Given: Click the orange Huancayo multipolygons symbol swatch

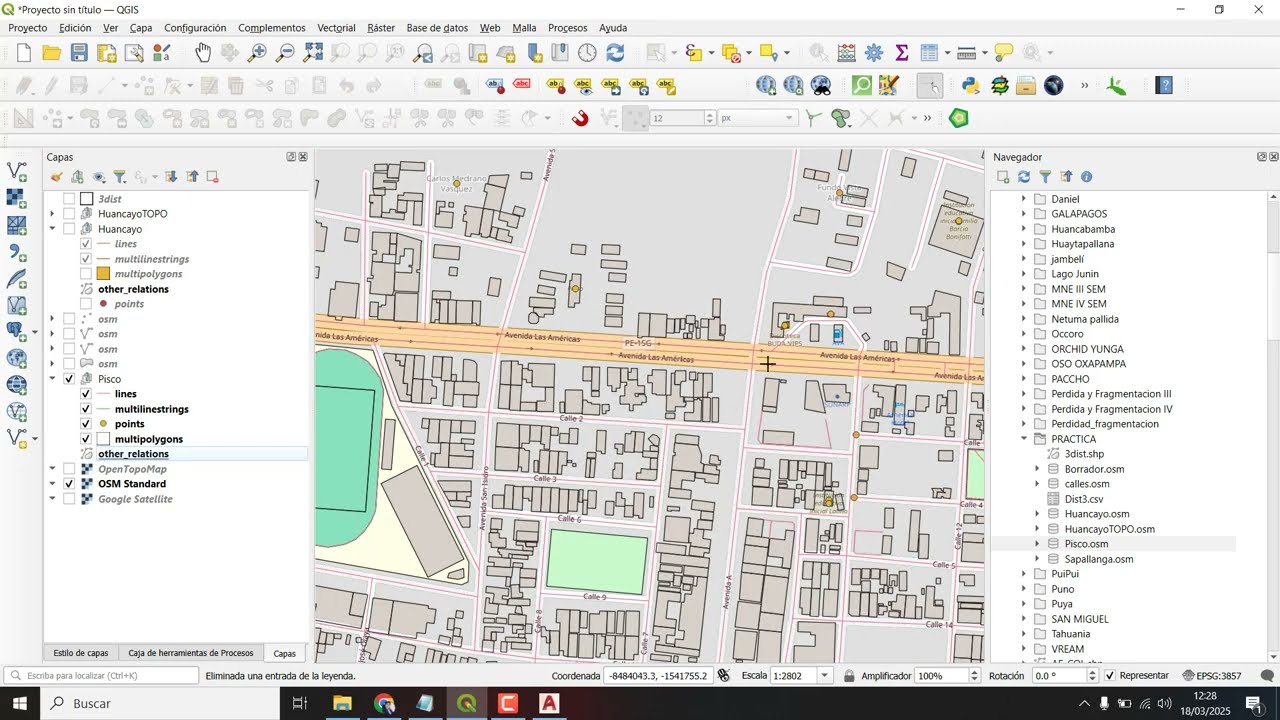Looking at the screenshot, I should tap(103, 274).
